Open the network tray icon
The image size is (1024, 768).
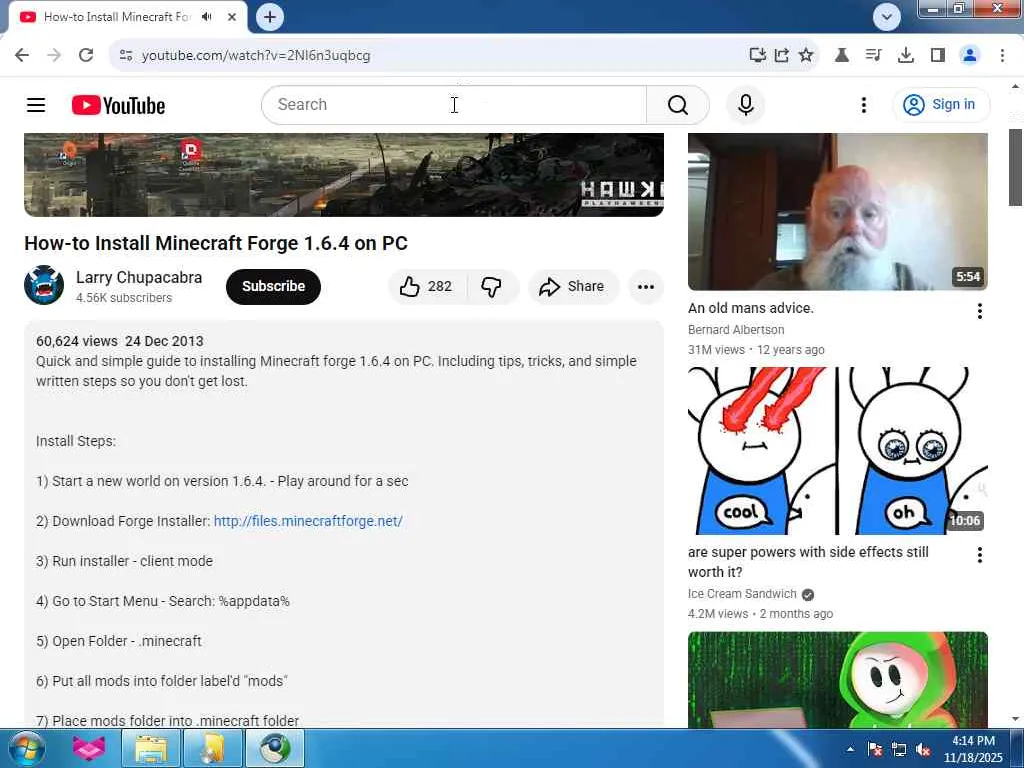[x=899, y=749]
